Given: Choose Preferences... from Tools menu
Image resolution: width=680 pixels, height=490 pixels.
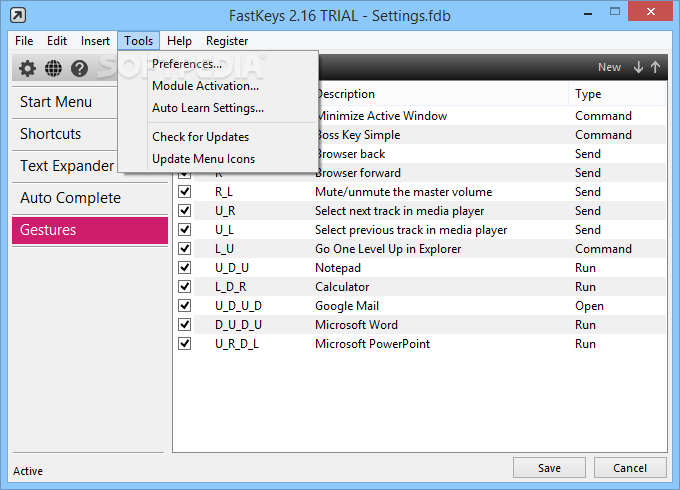Looking at the screenshot, I should [x=218, y=64].
